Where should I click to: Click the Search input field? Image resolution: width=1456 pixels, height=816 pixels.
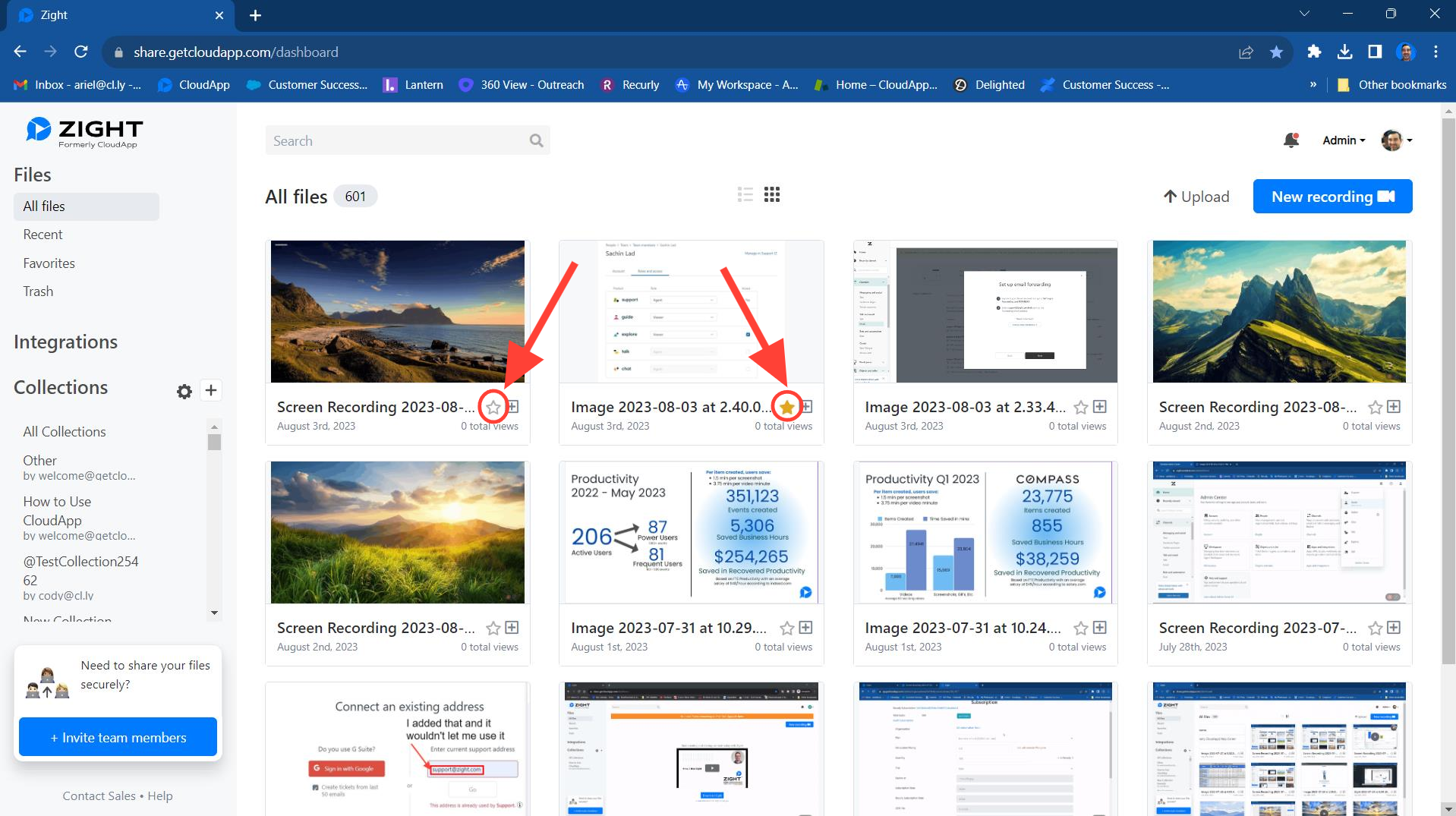(408, 140)
